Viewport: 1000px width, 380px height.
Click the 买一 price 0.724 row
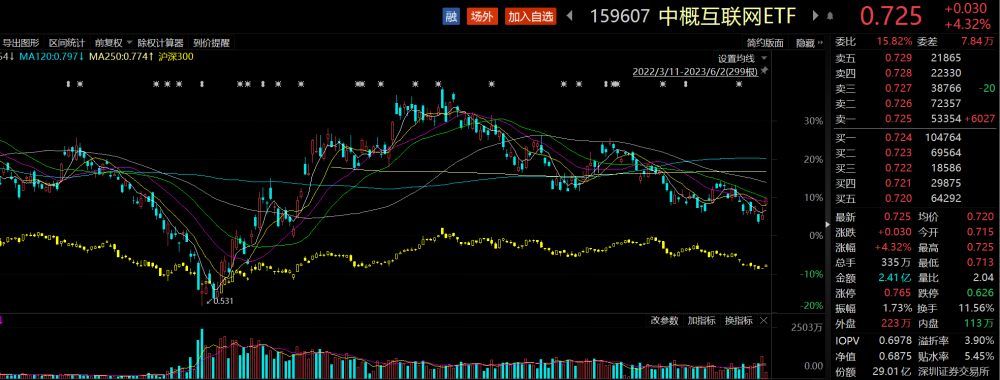click(915, 137)
